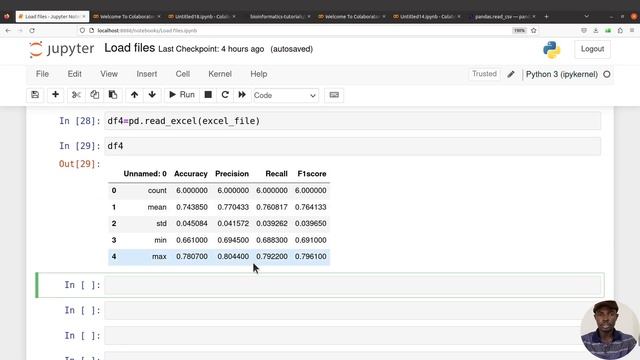Click the browser address bar URL
640x360 pixels.
[x=147, y=31]
